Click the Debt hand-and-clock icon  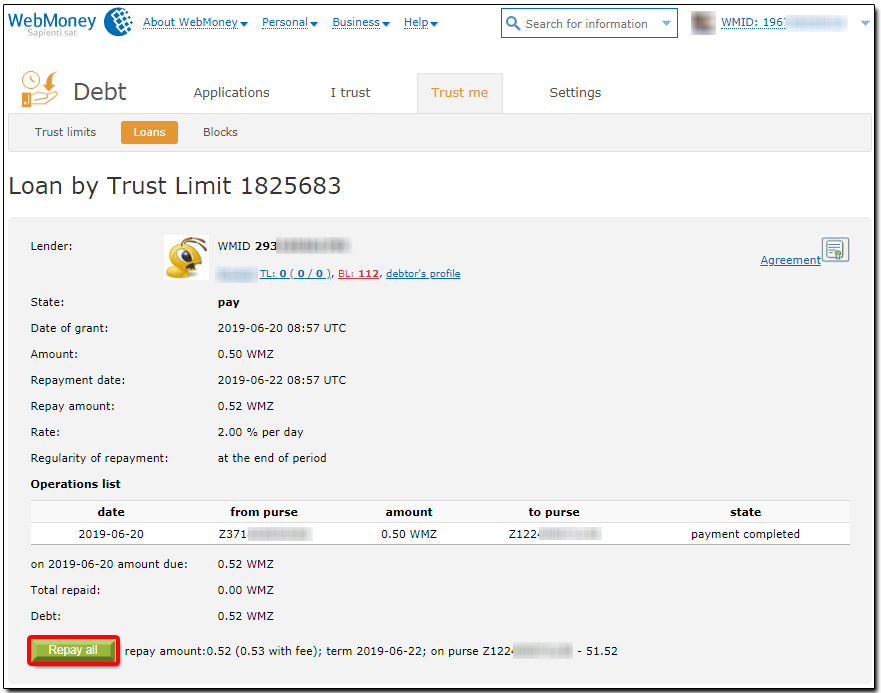(39, 89)
